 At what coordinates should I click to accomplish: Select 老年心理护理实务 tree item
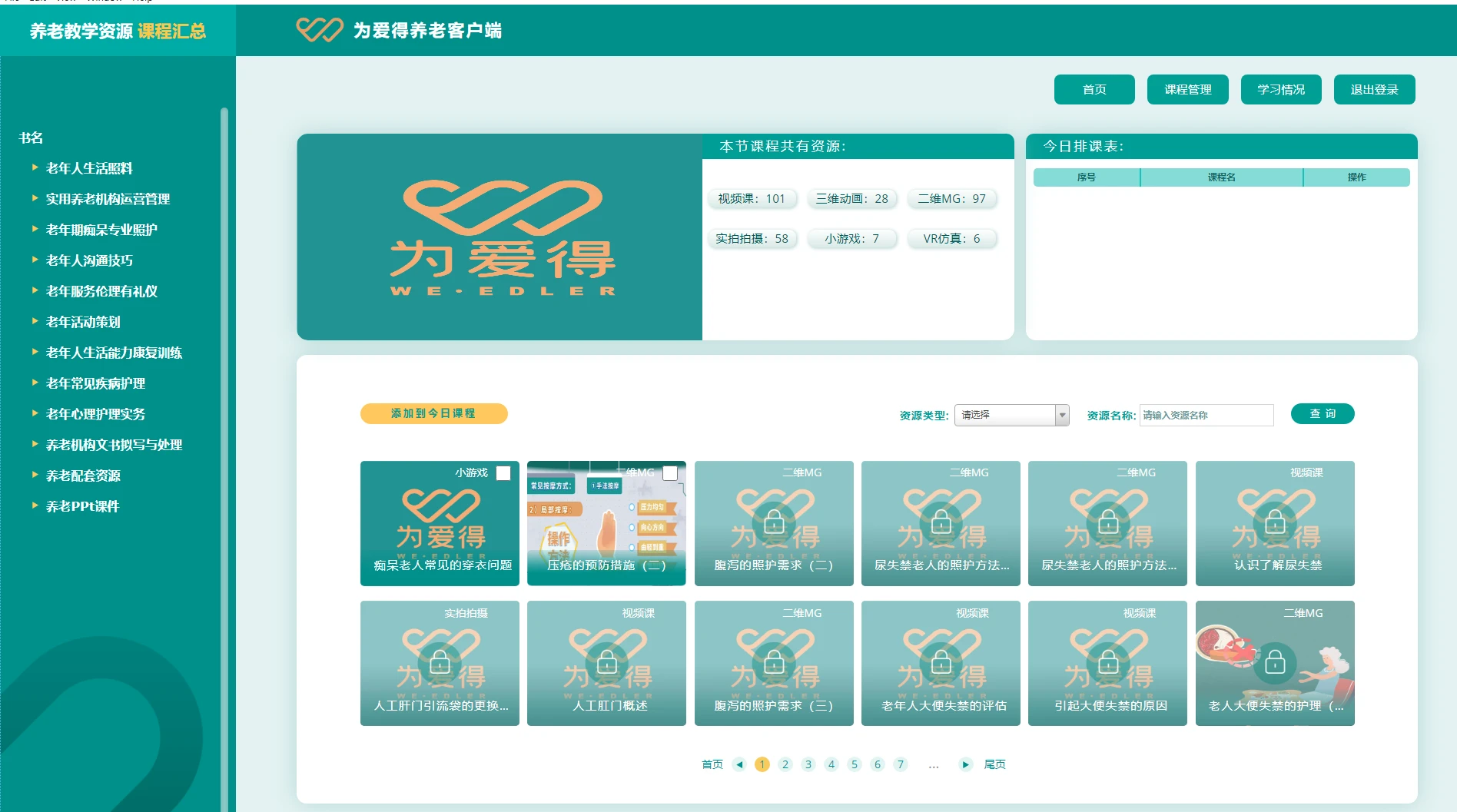tap(95, 414)
